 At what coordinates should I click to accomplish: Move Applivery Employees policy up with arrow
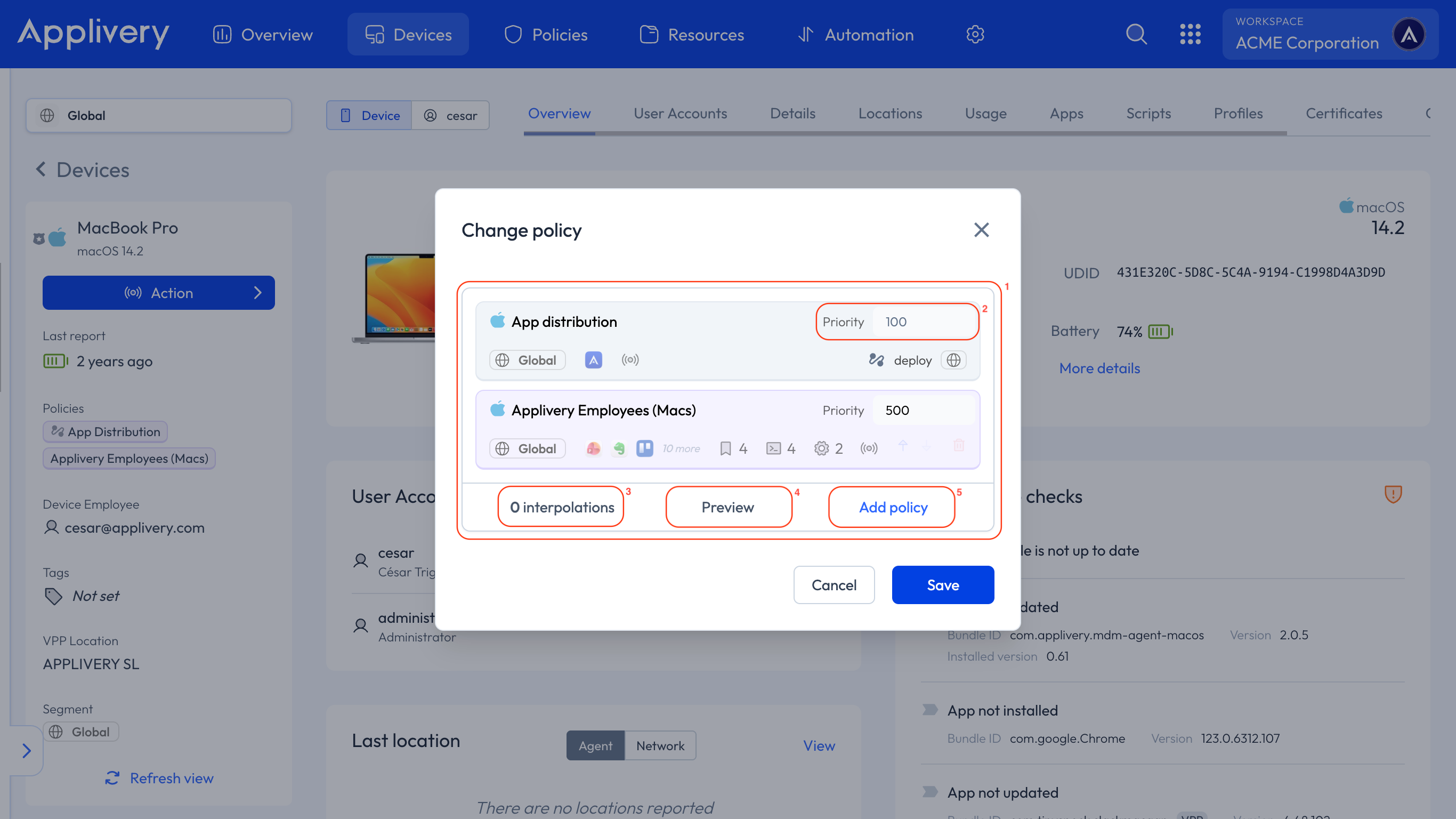[x=903, y=446]
